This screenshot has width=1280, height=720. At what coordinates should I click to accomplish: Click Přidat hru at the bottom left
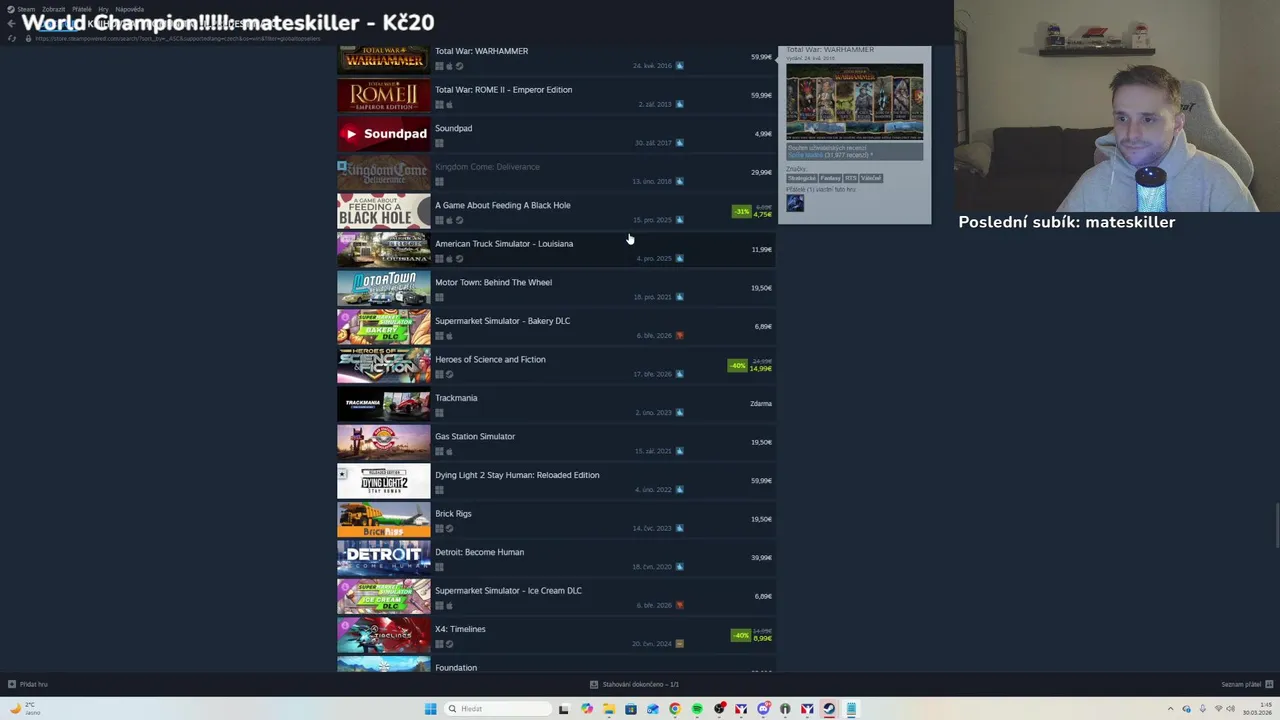click(x=28, y=684)
